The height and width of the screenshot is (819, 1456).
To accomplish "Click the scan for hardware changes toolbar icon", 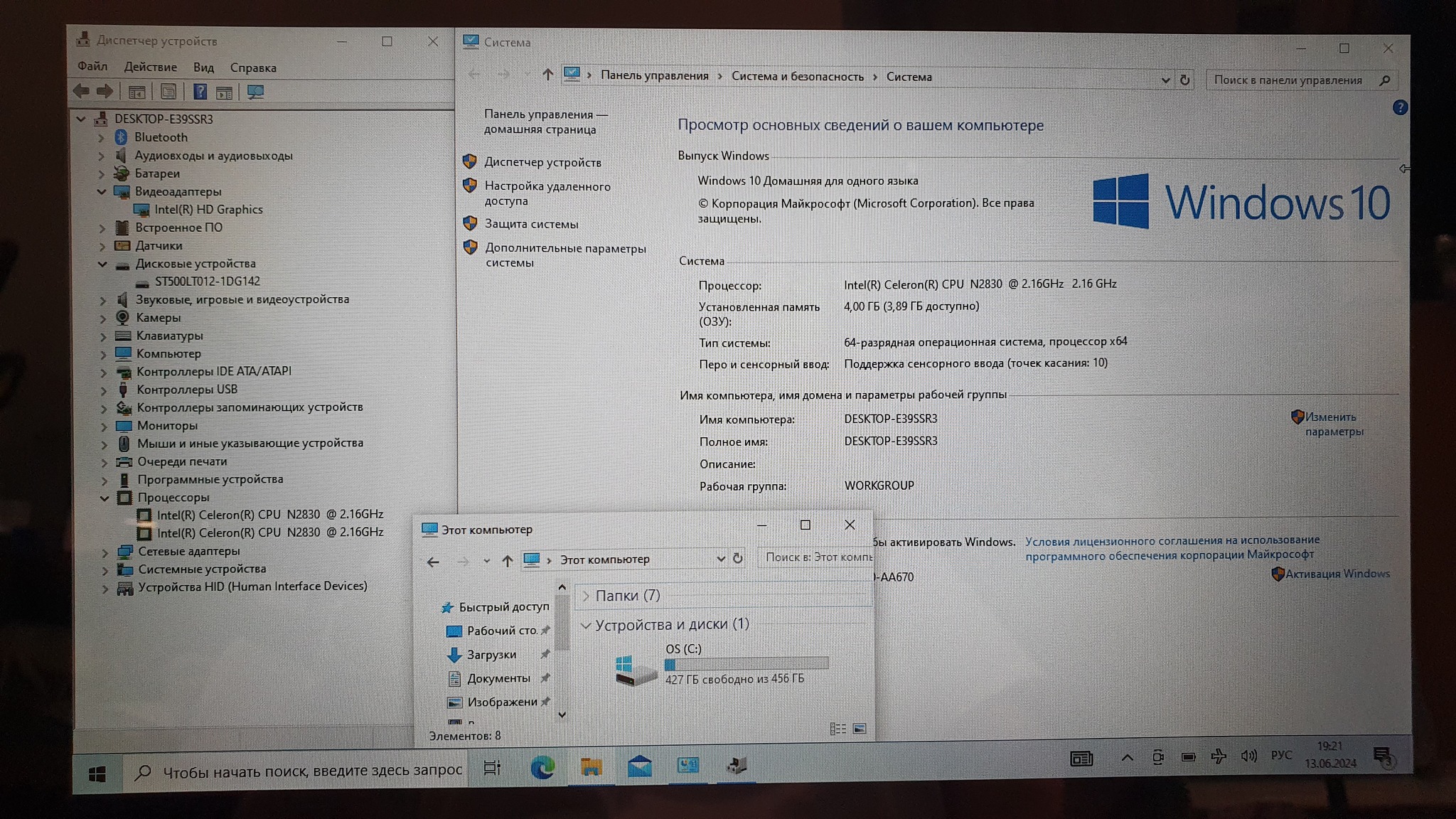I will tap(255, 92).
